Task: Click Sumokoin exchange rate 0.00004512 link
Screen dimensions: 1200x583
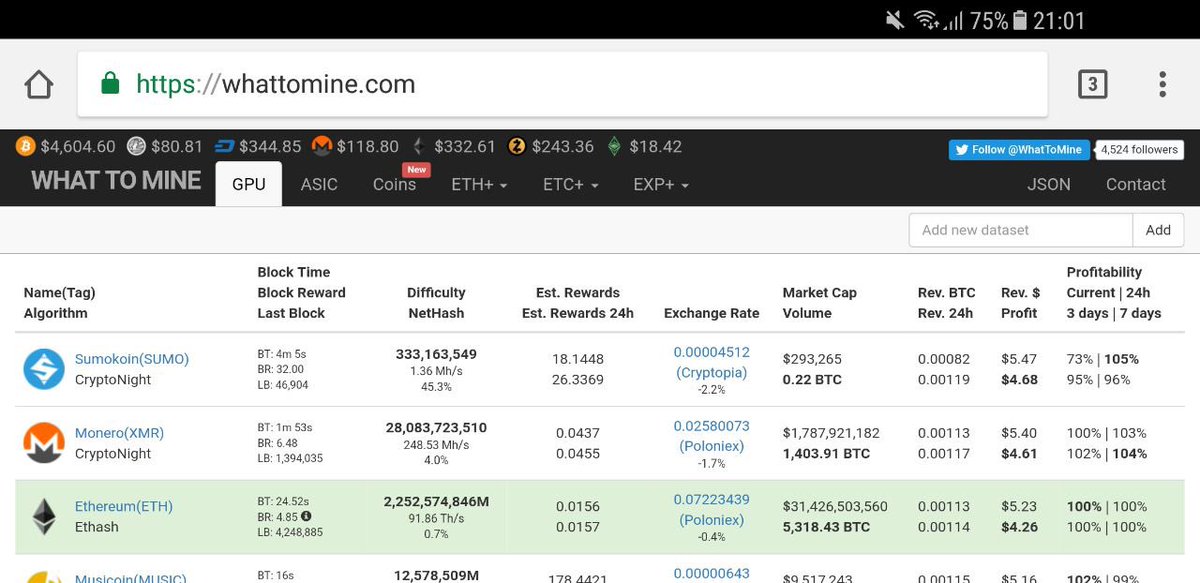Action: (711, 352)
